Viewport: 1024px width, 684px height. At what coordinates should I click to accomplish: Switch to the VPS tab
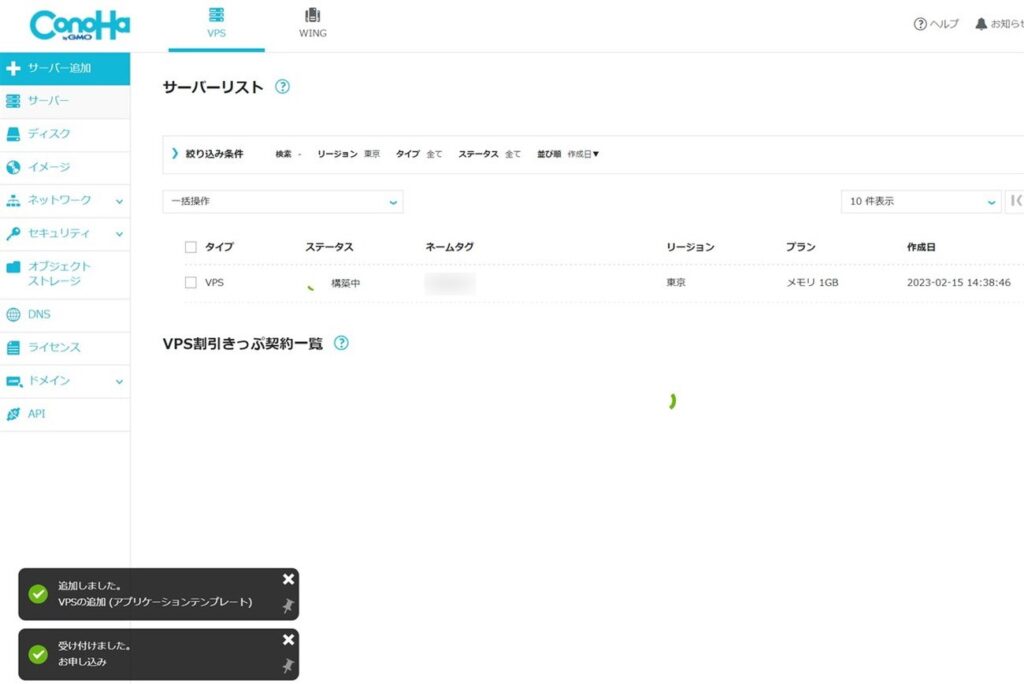coord(216,25)
